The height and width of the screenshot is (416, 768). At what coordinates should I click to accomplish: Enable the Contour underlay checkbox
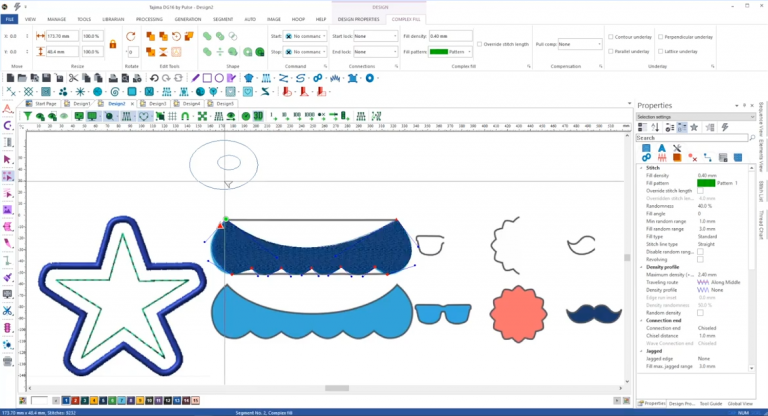click(611, 37)
